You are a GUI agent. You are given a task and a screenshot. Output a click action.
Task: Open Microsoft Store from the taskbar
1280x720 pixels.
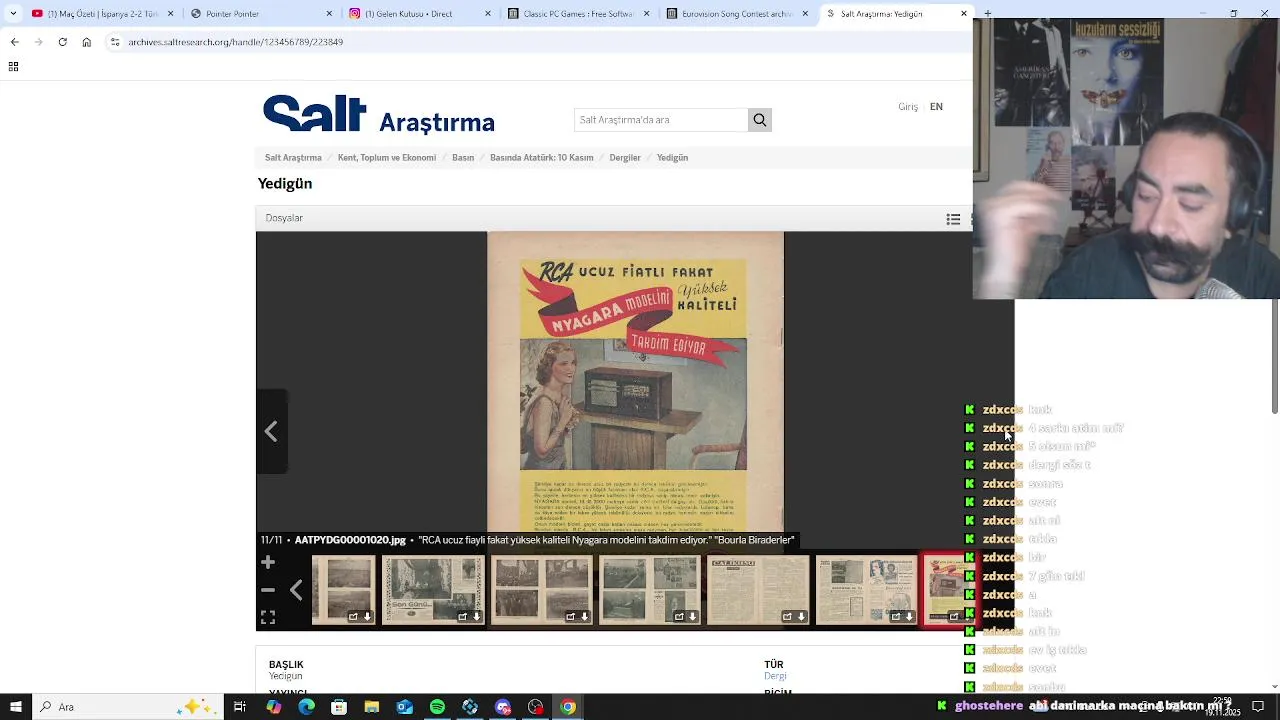pos(339,707)
